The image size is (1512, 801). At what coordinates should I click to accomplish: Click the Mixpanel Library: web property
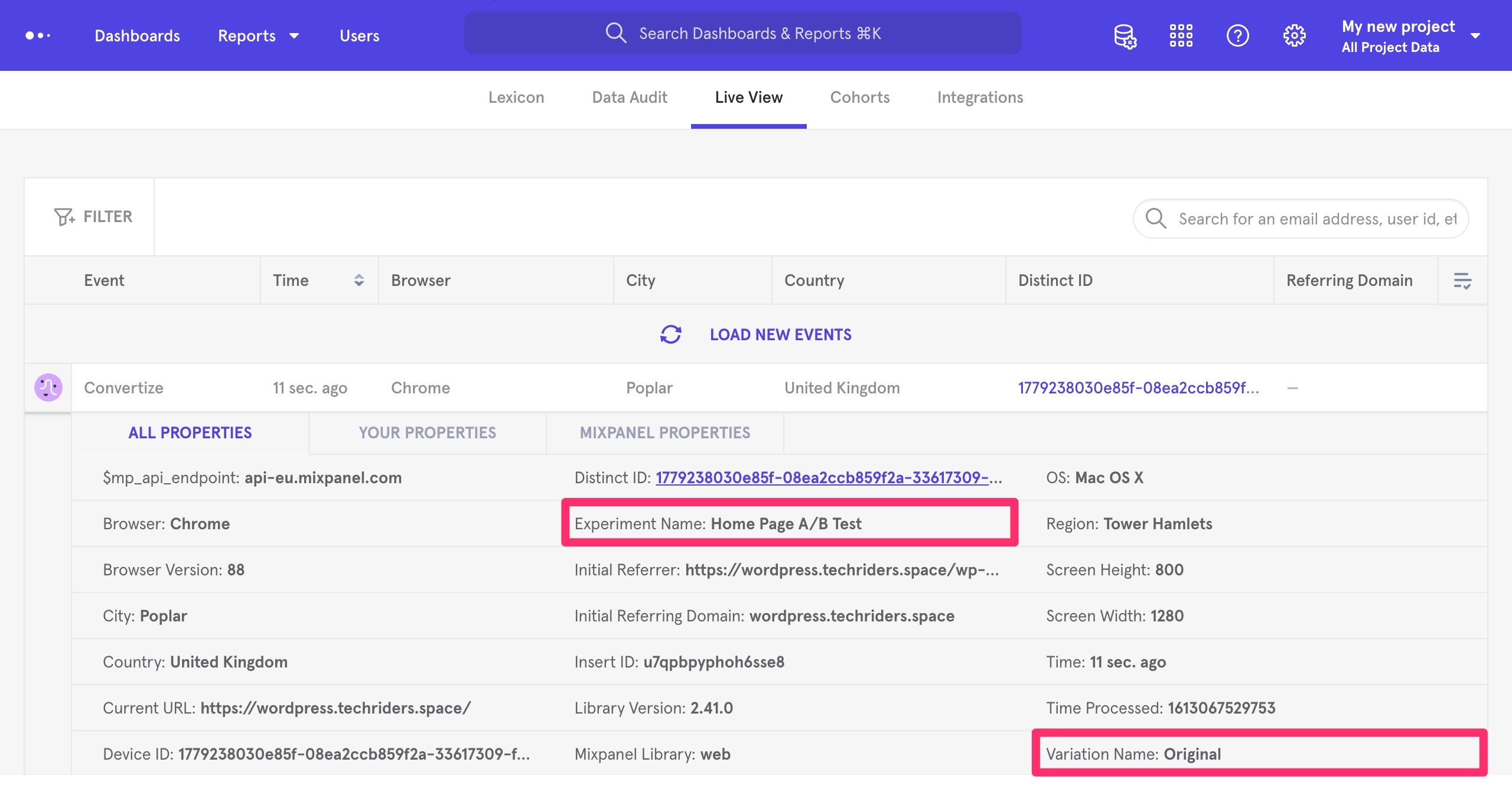[653, 754]
